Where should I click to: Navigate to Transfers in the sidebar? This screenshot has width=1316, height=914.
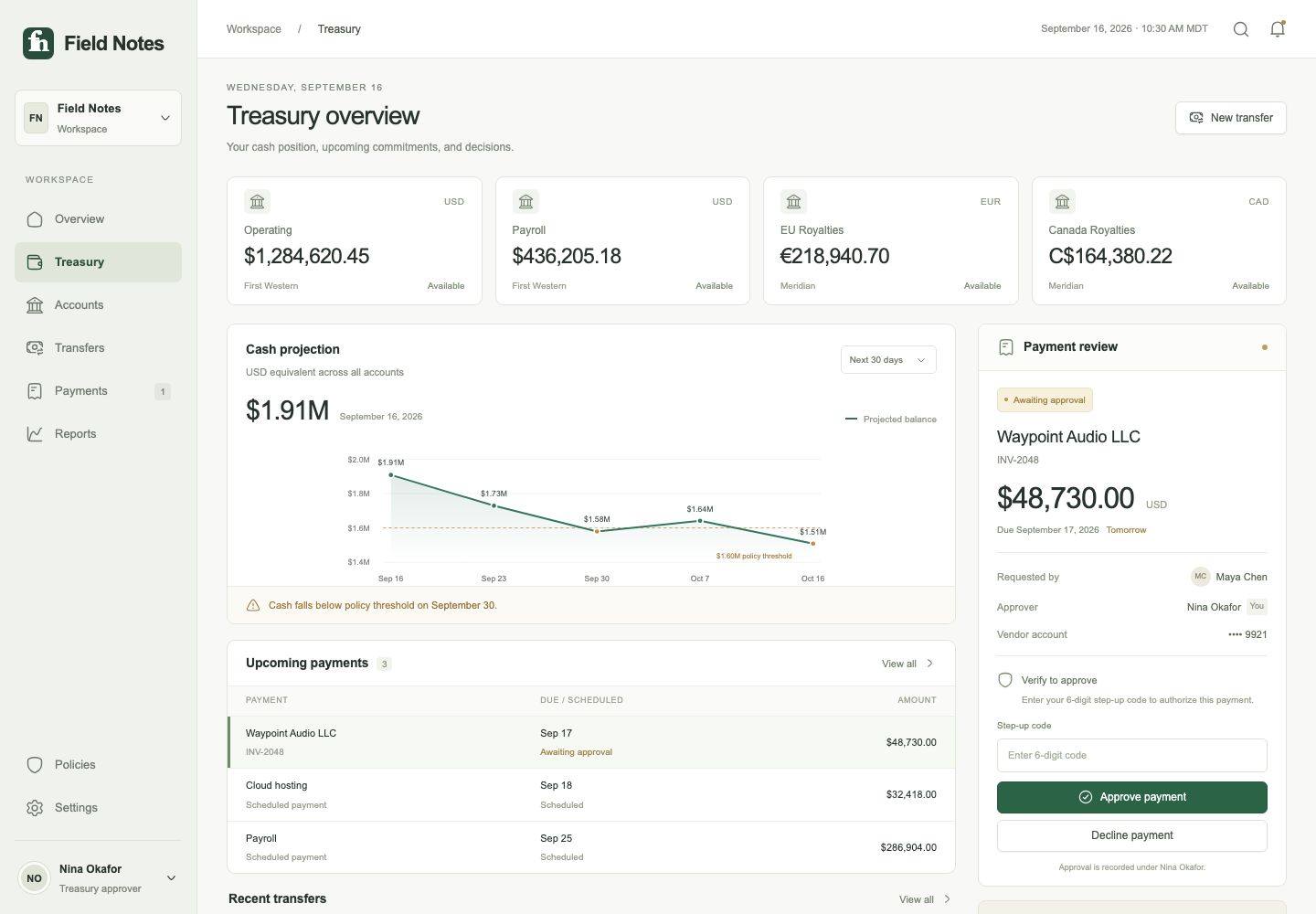point(98,348)
